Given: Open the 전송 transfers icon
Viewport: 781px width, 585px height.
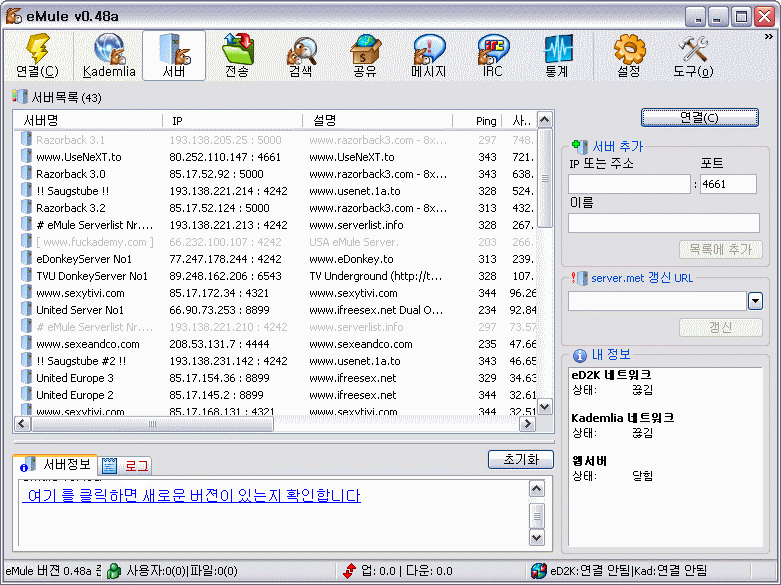Looking at the screenshot, I should tap(237, 55).
